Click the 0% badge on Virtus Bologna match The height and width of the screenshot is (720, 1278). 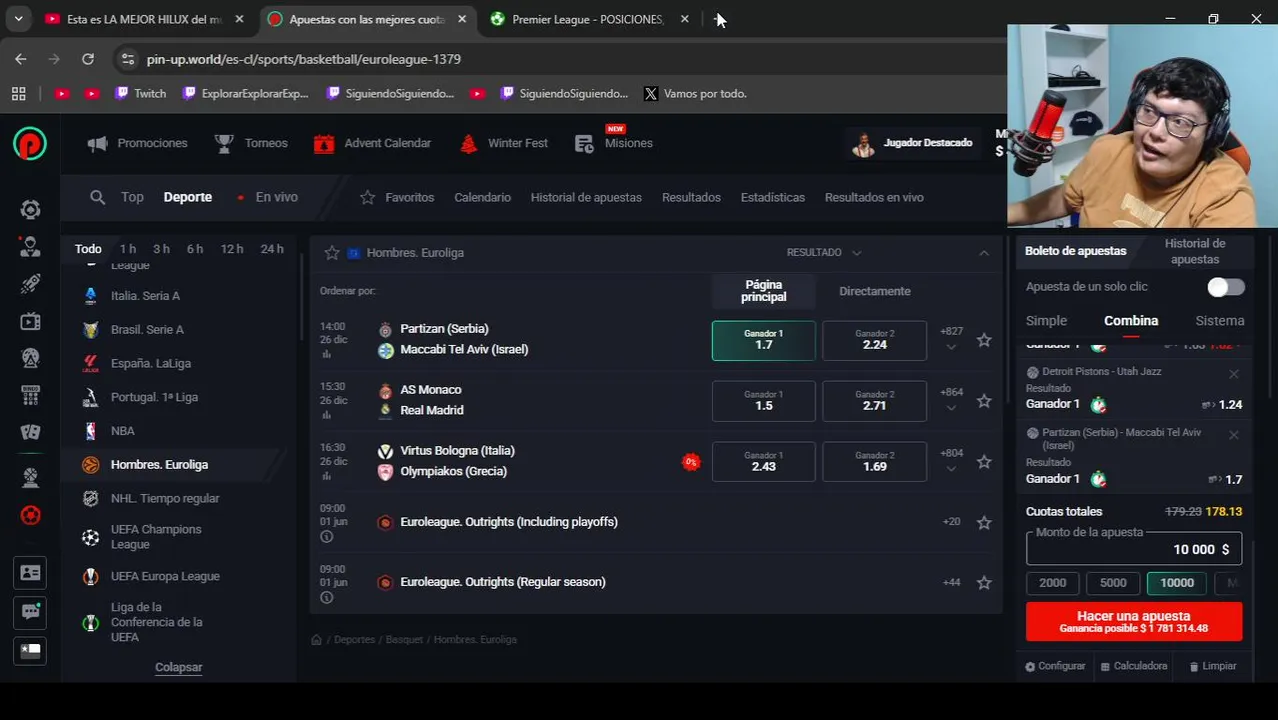tap(690, 462)
